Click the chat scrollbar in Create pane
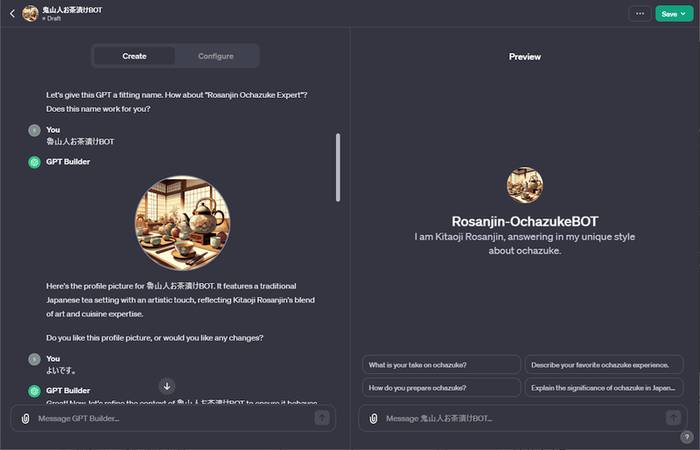The height and width of the screenshot is (450, 700). click(x=338, y=167)
